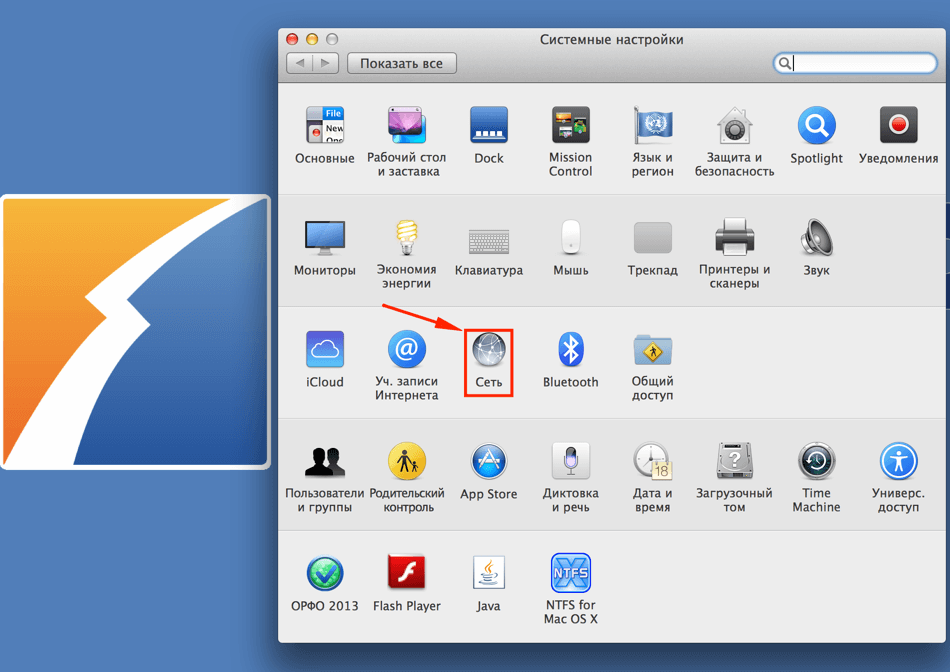Viewport: 950px width, 672px height.
Task: Open the Java control panel icon
Action: point(489,574)
